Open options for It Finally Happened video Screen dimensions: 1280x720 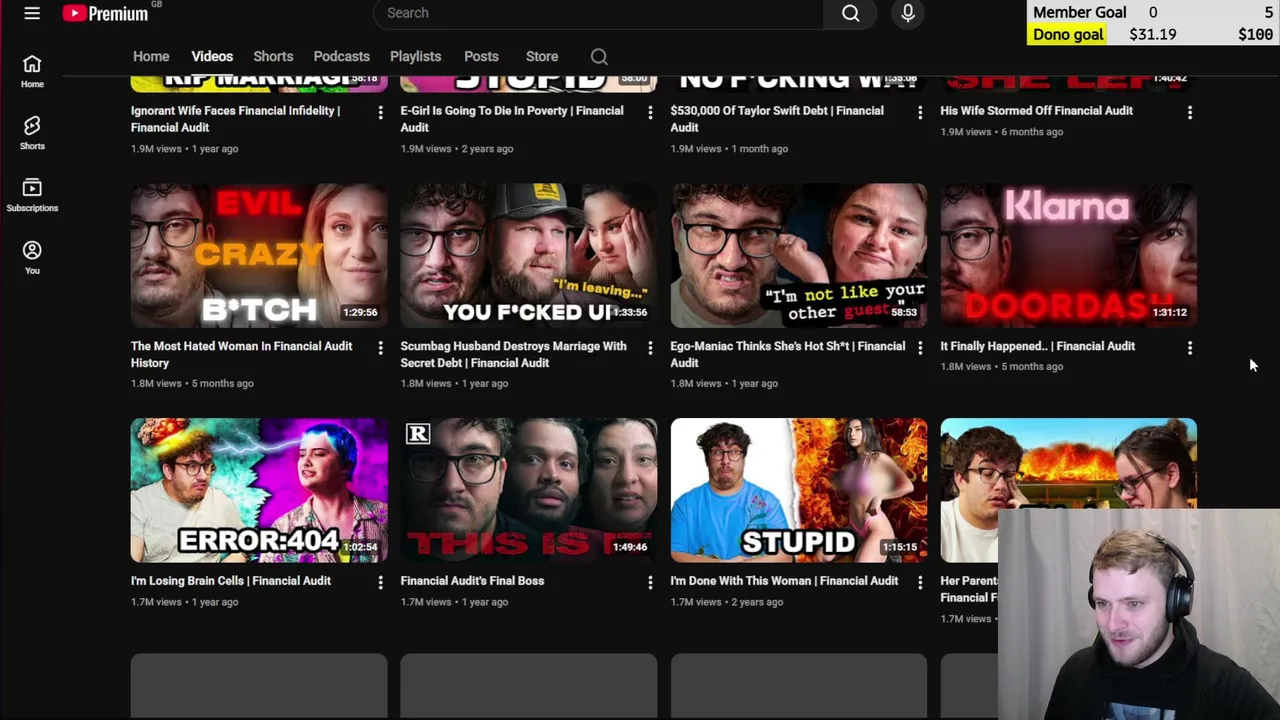1190,348
